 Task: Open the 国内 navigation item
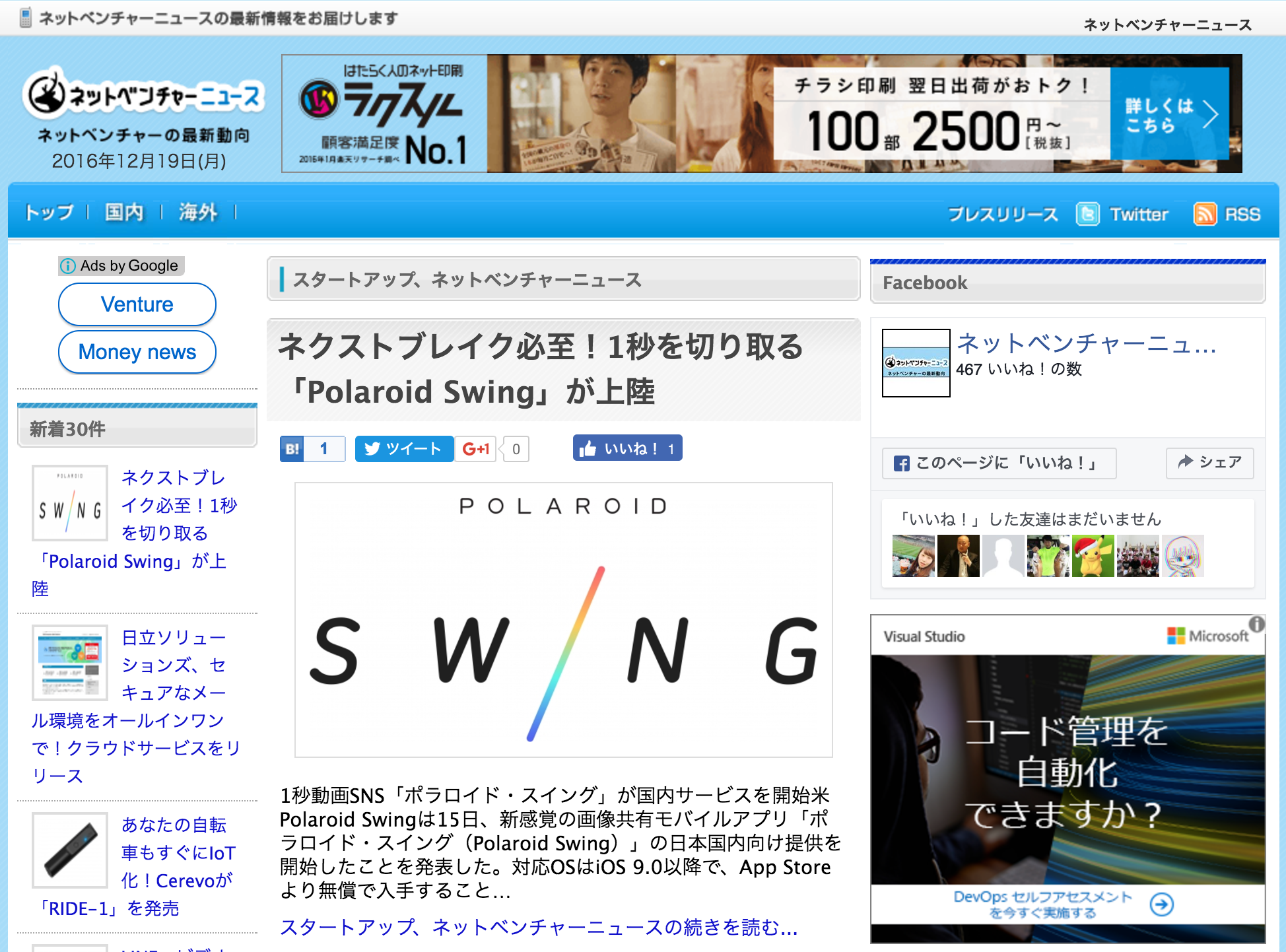coord(124,213)
